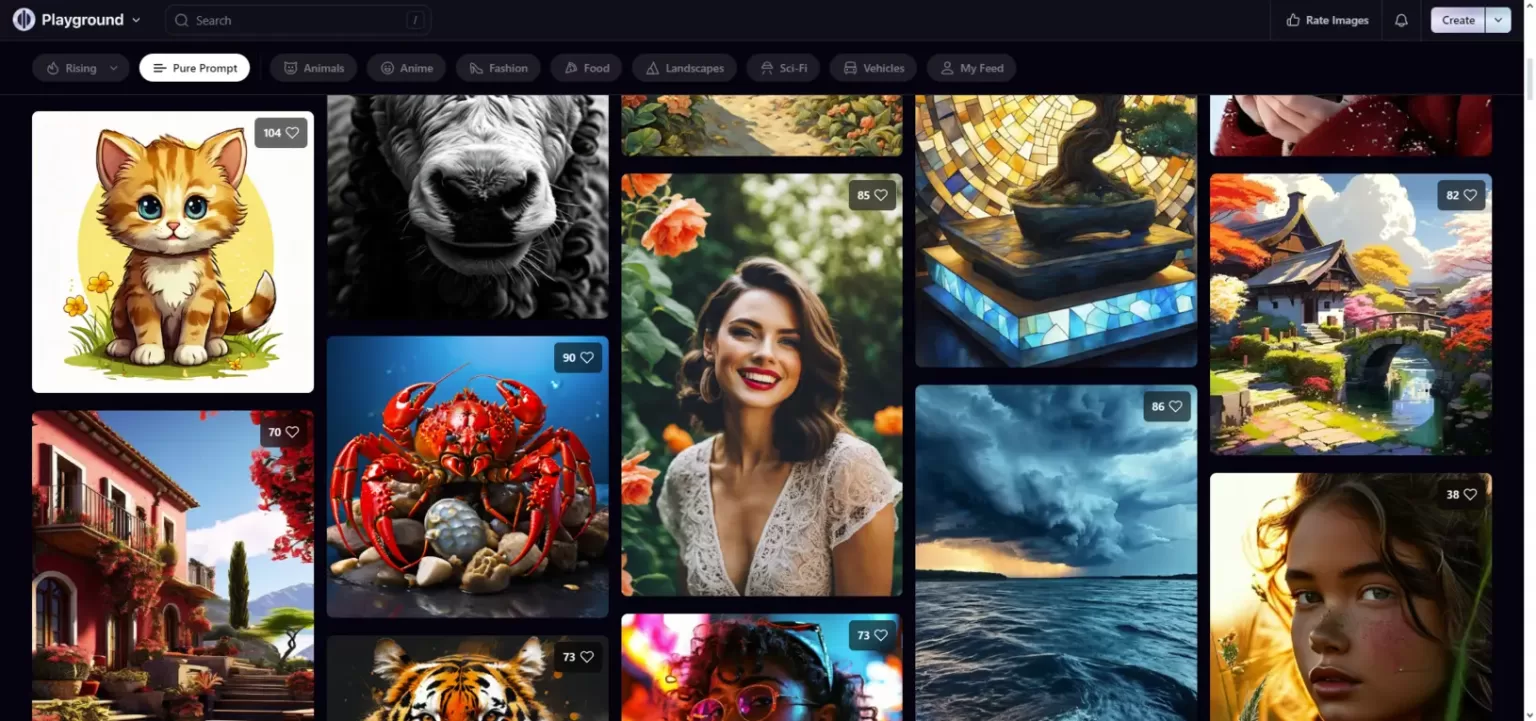Toggle the Pure Prompt filter
Screen dimensions: 1536x721
coord(195,68)
